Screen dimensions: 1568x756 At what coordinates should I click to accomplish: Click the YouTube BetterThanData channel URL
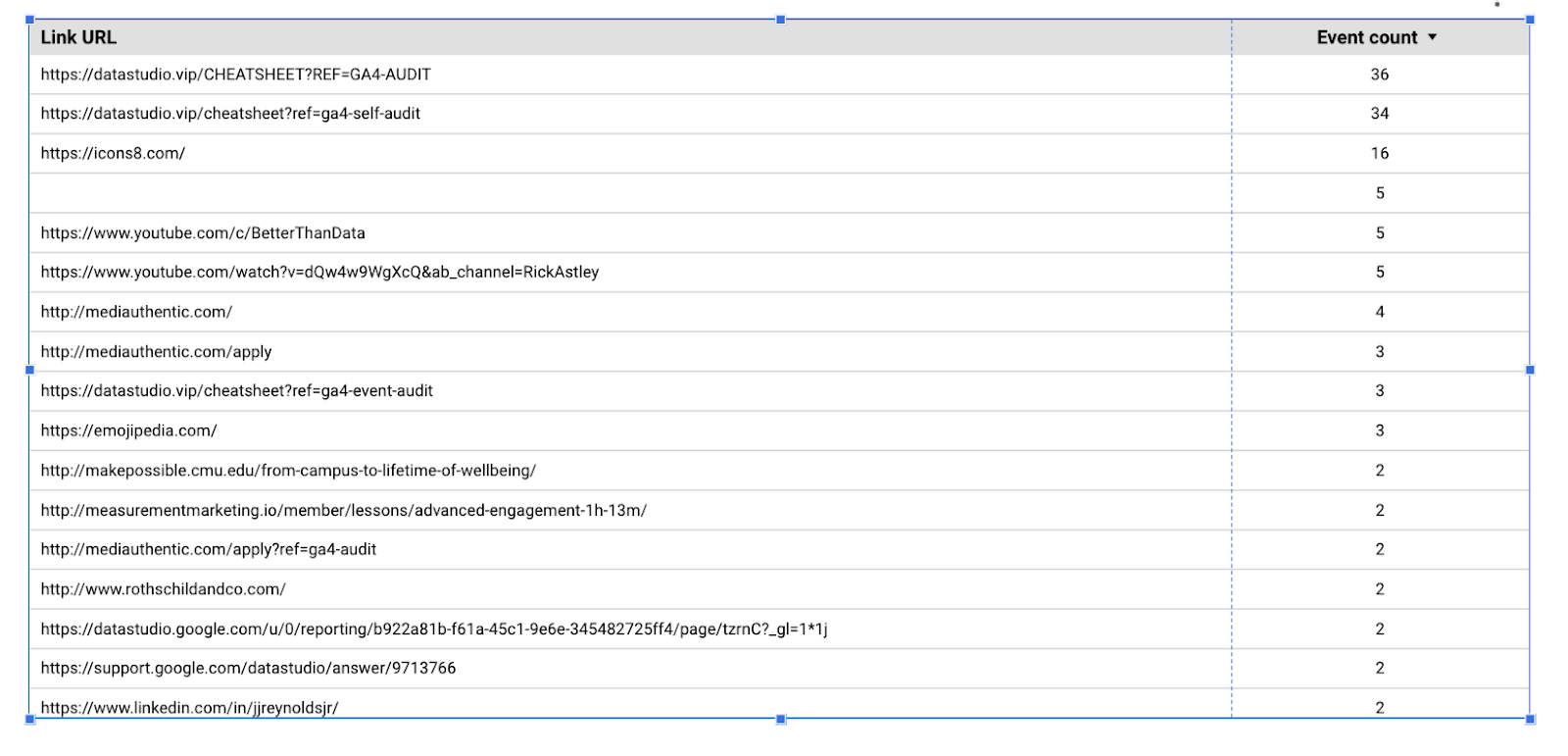coord(203,233)
